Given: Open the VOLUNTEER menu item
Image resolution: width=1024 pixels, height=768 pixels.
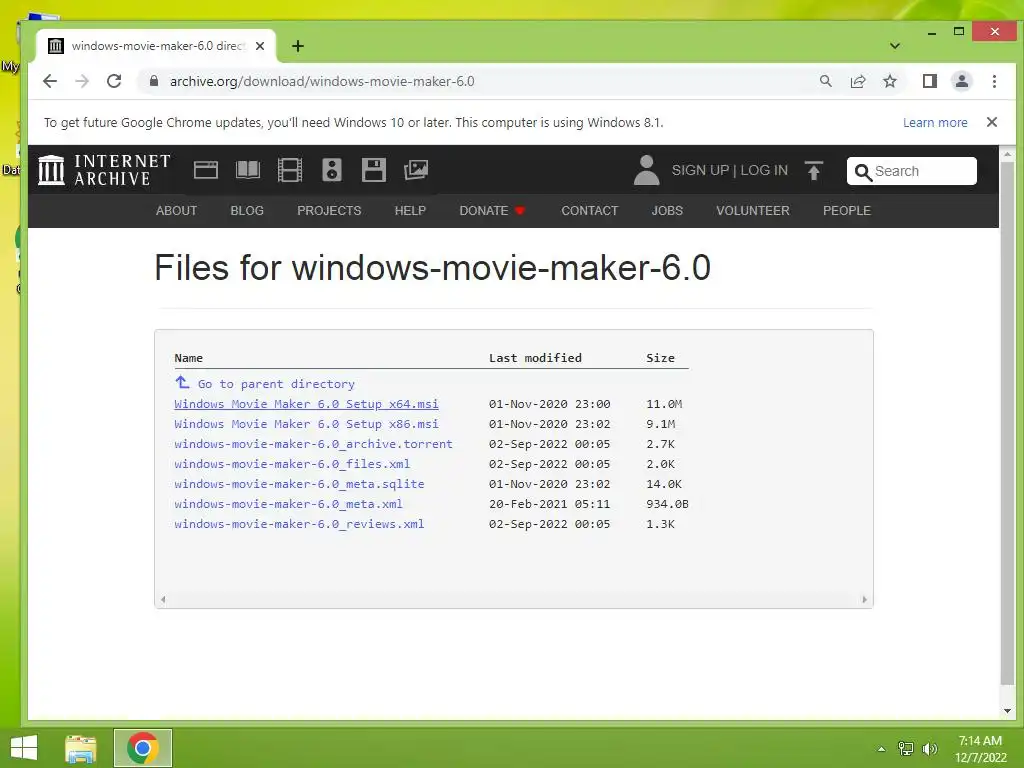Looking at the screenshot, I should tap(752, 210).
